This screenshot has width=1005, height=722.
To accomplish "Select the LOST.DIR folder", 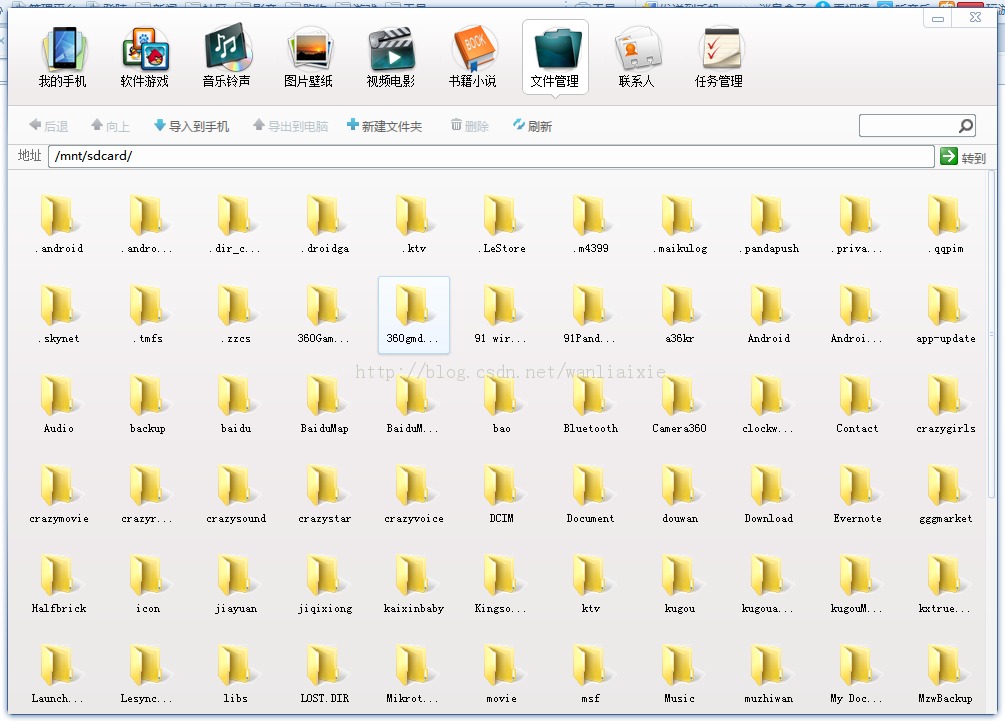I will coord(324,674).
